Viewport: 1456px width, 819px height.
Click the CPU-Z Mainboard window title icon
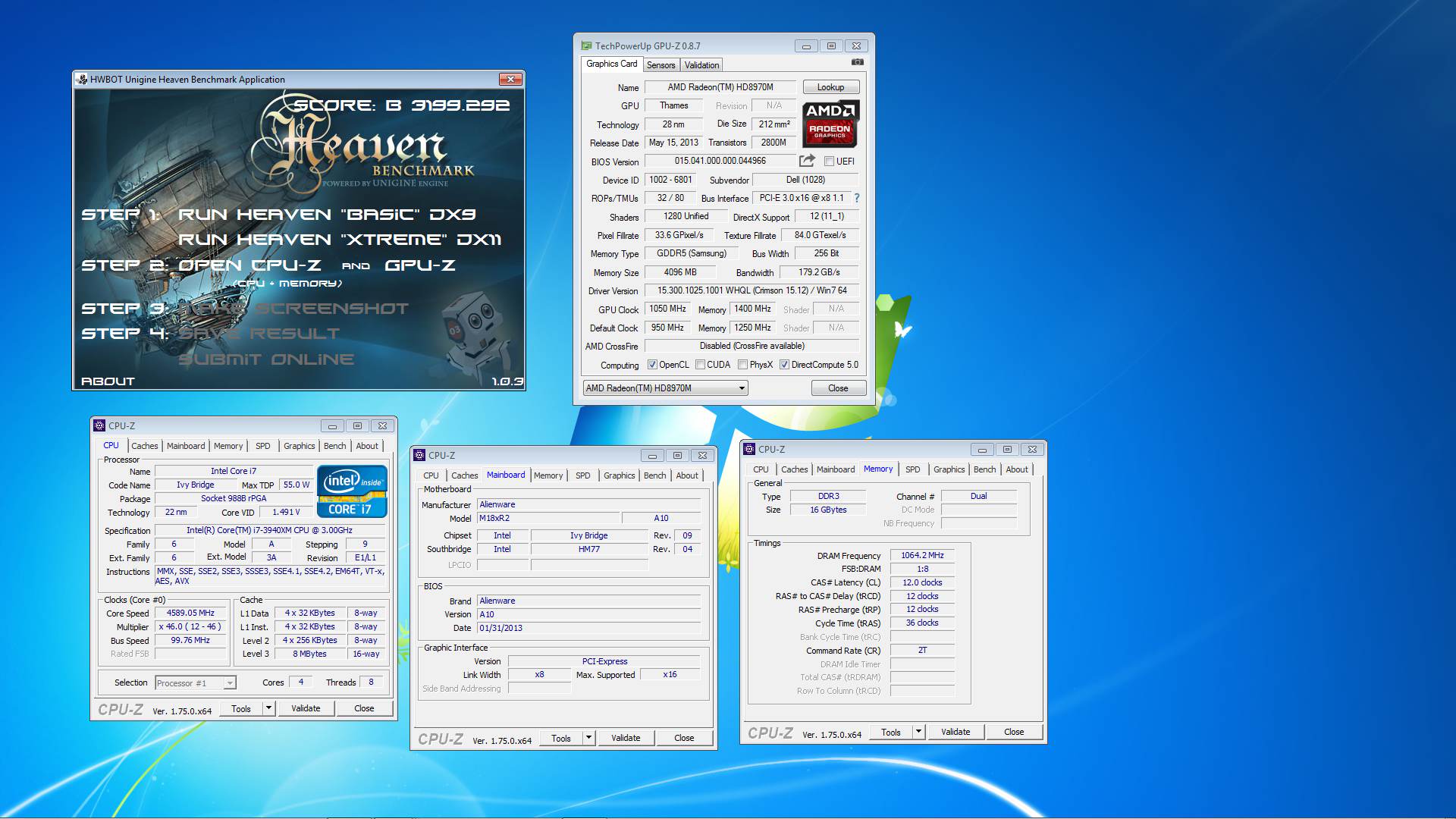[419, 455]
